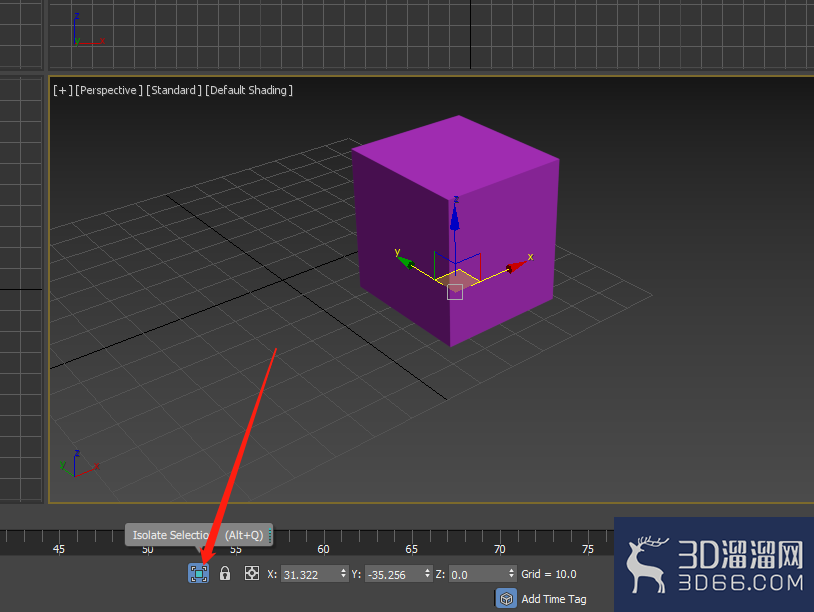Viewport: 814px width, 612px height.
Task: Click the green Y axis gizmo arrow
Action: [x=405, y=262]
